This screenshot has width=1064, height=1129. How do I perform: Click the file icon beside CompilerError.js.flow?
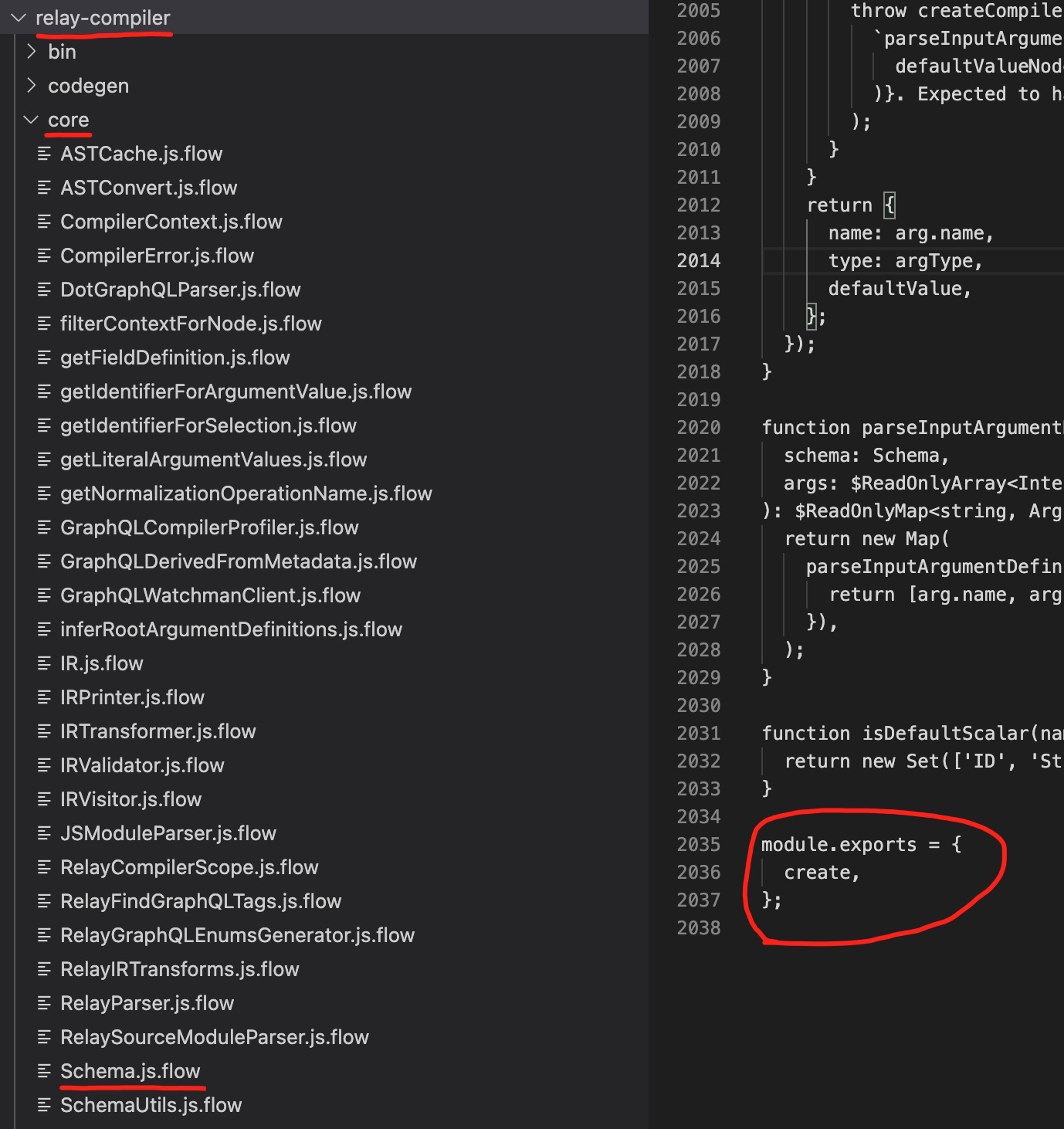coord(44,256)
